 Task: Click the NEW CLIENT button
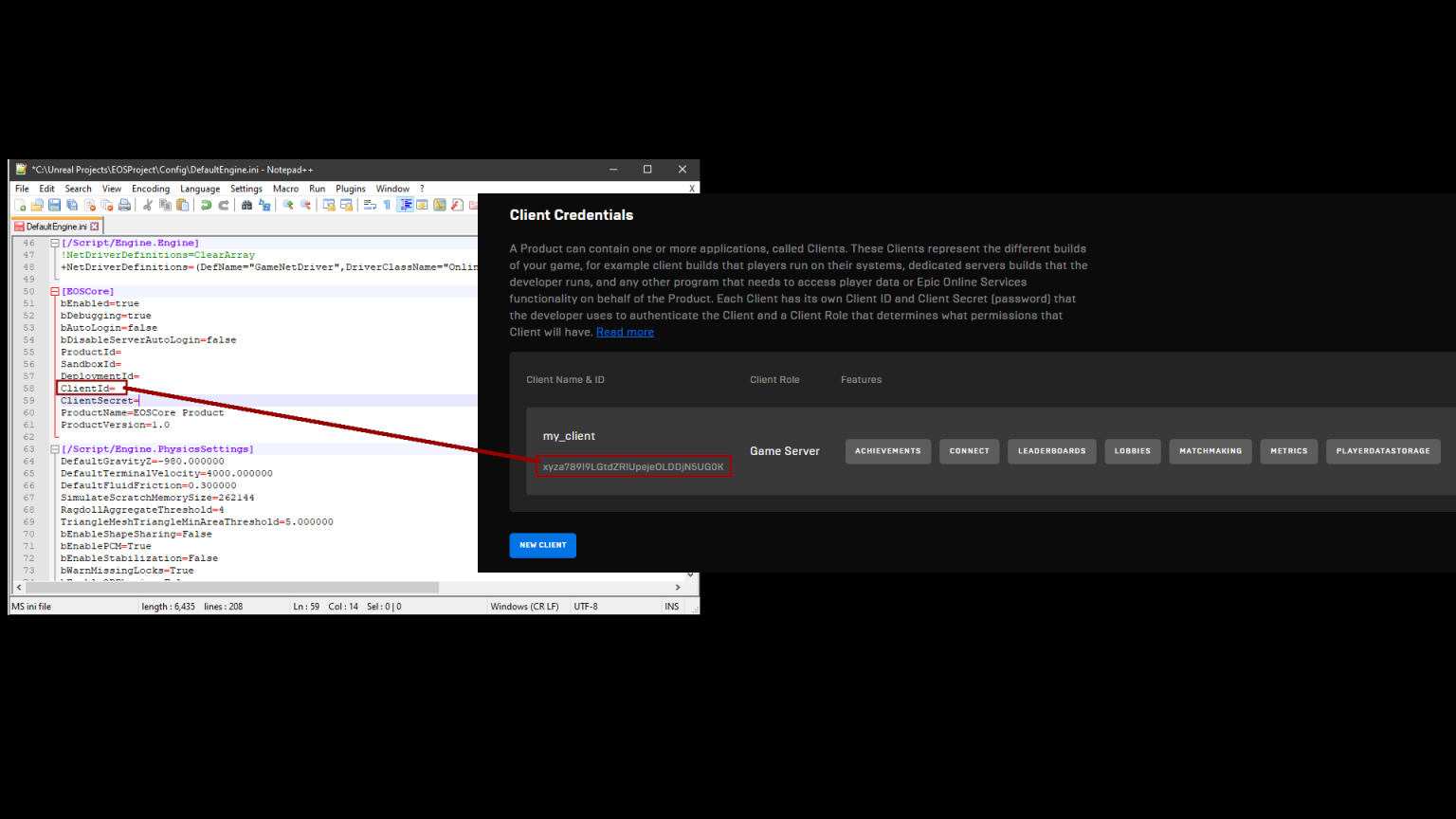click(542, 545)
